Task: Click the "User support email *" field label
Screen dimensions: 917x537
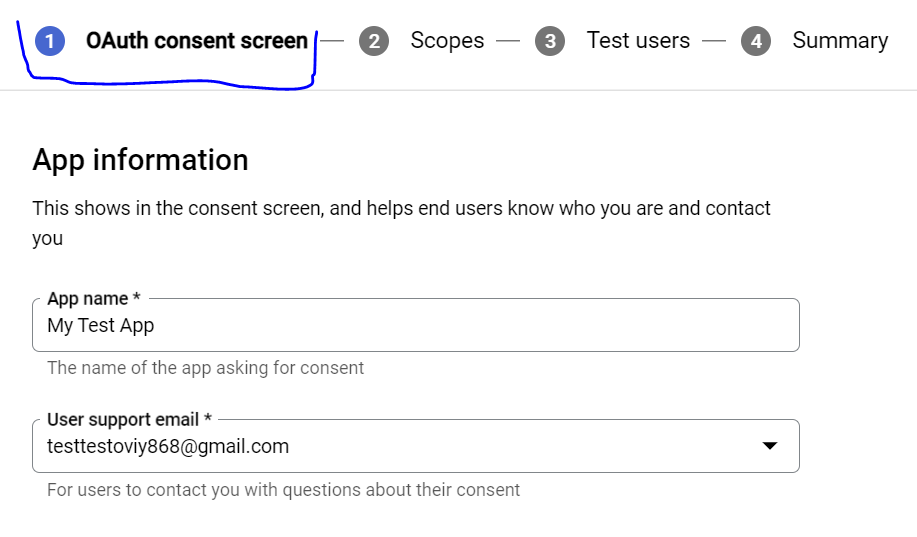Action: tap(130, 420)
